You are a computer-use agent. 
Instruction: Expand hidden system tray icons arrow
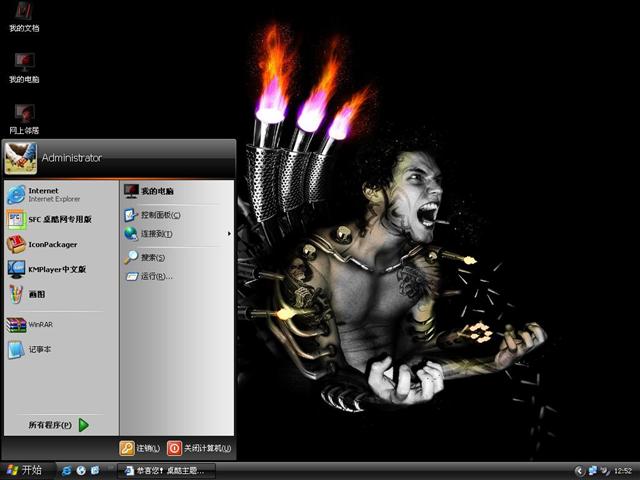[579, 470]
